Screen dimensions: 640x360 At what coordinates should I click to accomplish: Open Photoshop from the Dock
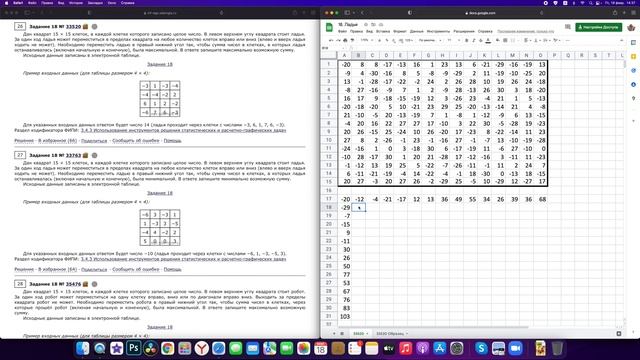tap(133, 348)
